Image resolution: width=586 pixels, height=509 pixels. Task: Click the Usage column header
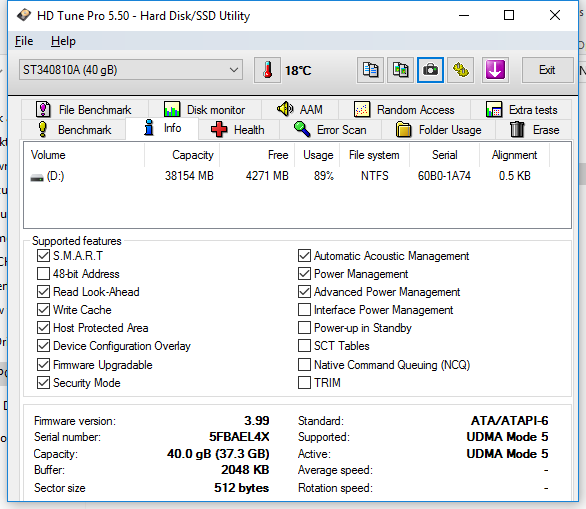click(317, 155)
